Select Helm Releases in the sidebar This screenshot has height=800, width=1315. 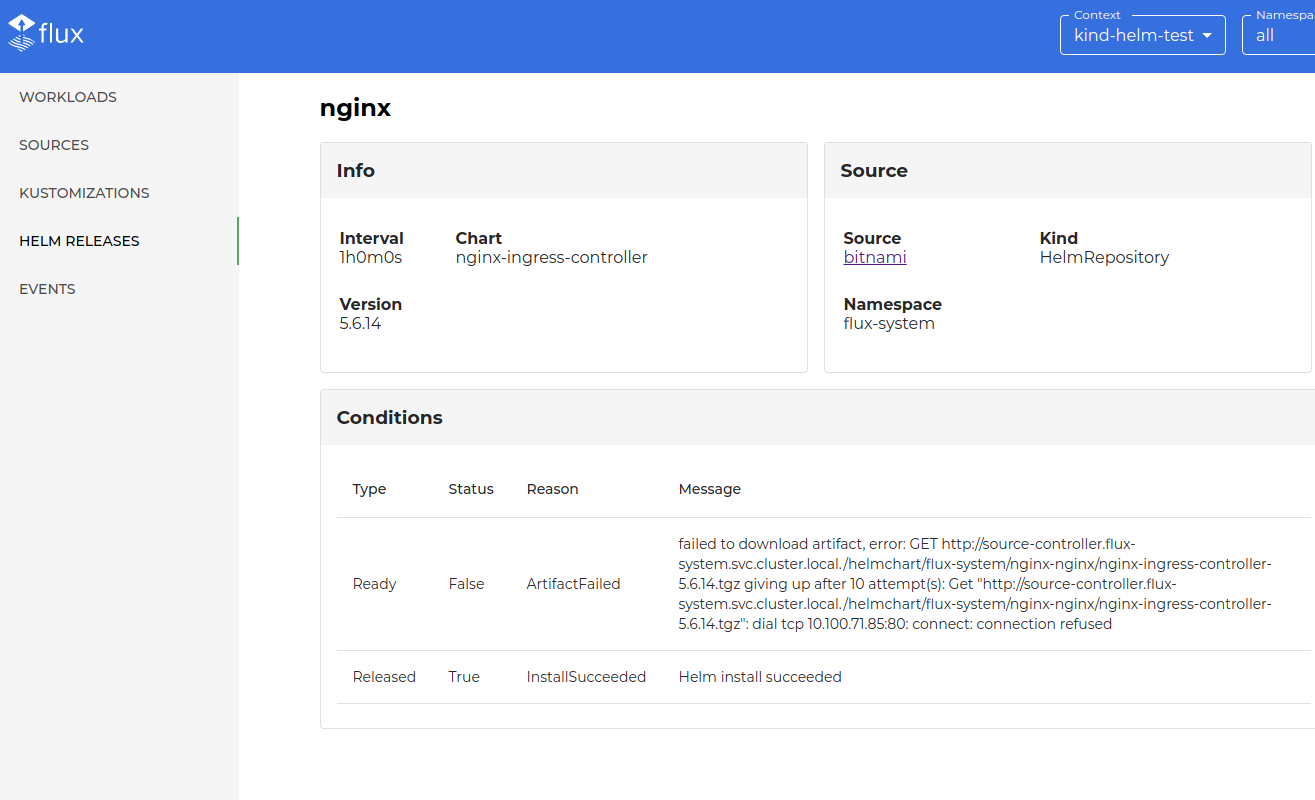79,241
